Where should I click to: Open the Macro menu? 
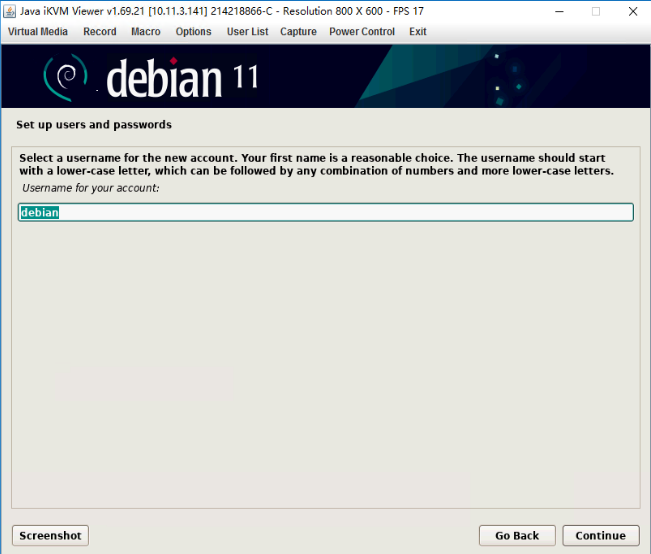pyautogui.click(x=146, y=32)
